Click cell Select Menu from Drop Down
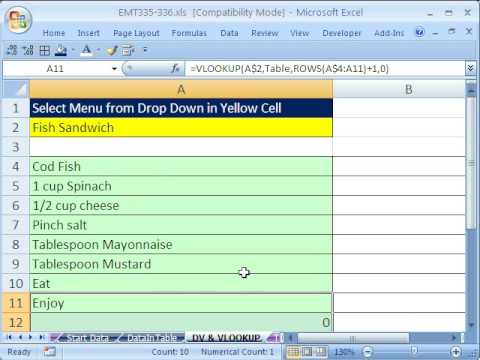This screenshot has height=360, width=480. point(181,108)
